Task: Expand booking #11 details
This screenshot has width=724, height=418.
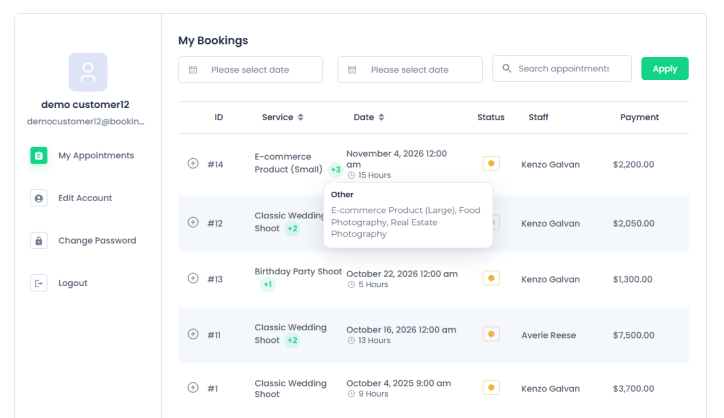Action: click(193, 334)
